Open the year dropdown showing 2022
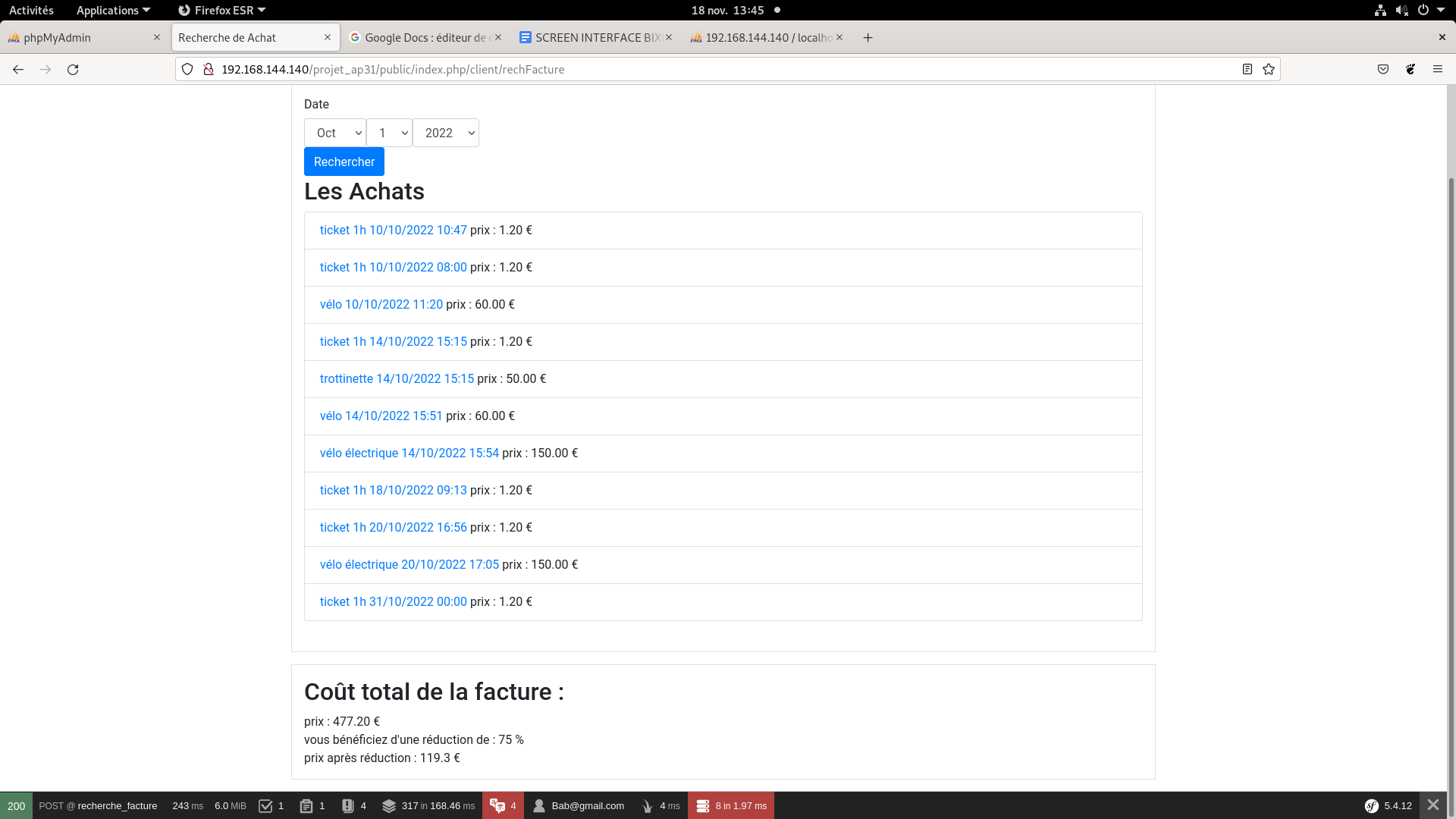 click(x=446, y=133)
